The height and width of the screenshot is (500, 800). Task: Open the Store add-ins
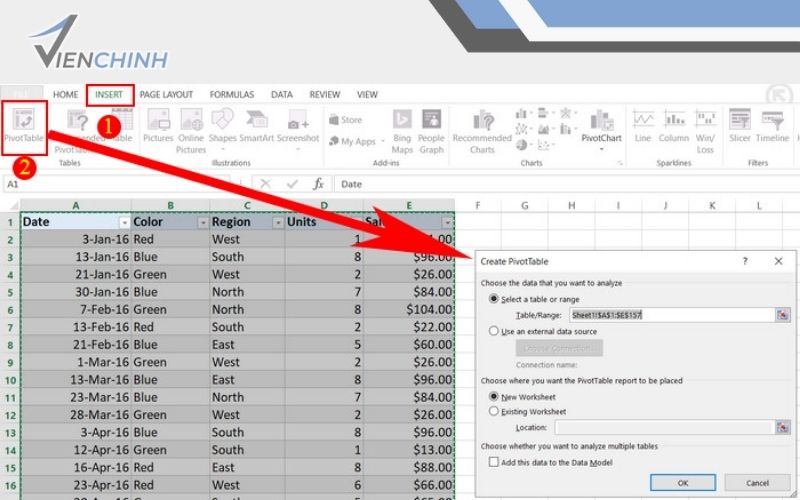click(346, 120)
